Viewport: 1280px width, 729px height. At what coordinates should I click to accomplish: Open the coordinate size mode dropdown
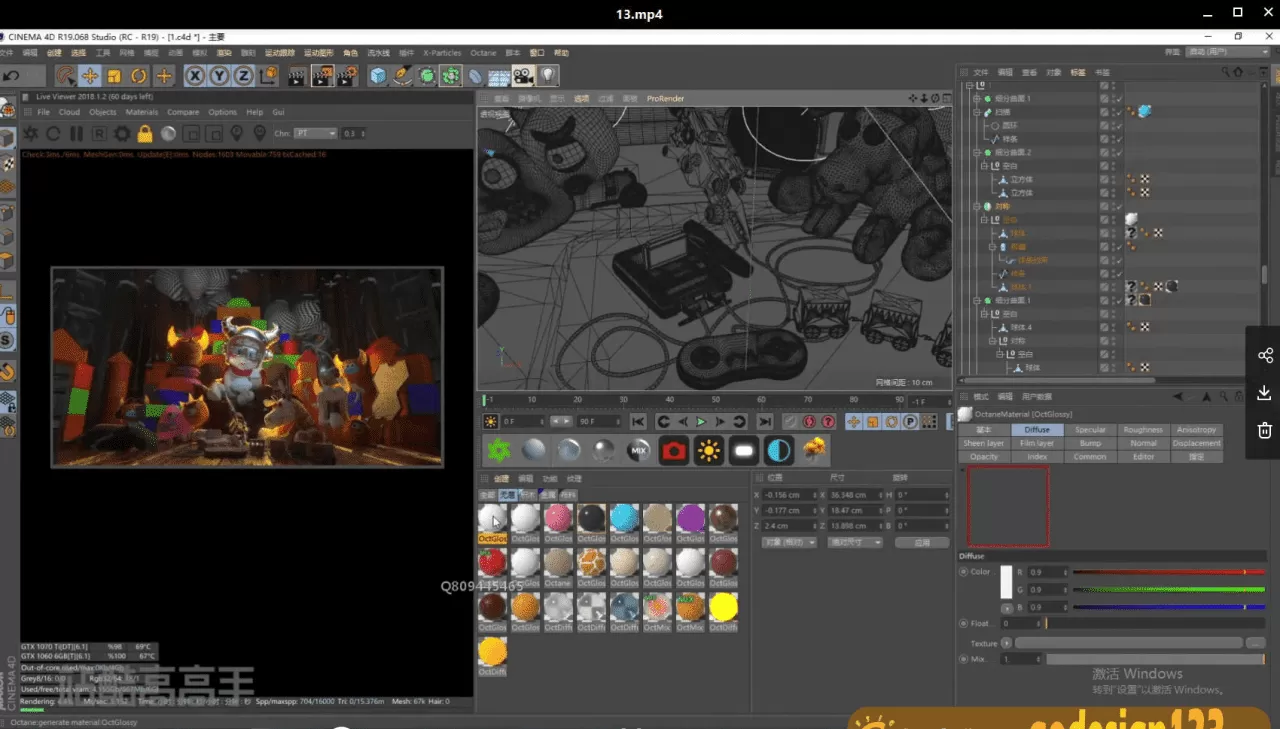pyautogui.click(x=855, y=542)
